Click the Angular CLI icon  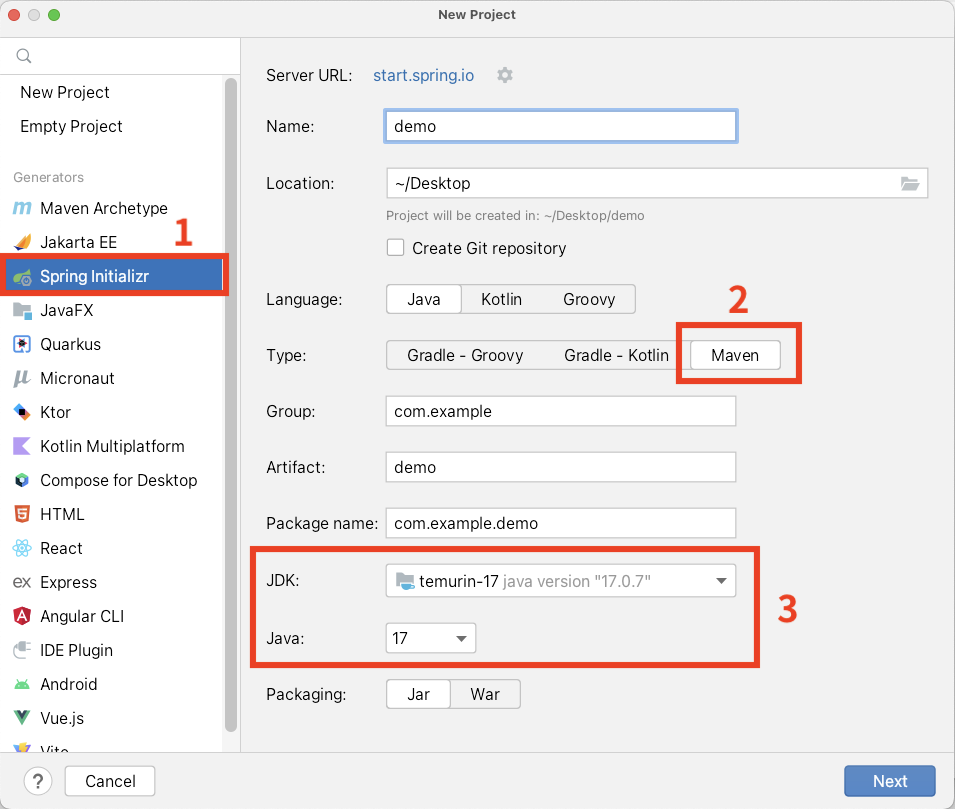coord(22,616)
